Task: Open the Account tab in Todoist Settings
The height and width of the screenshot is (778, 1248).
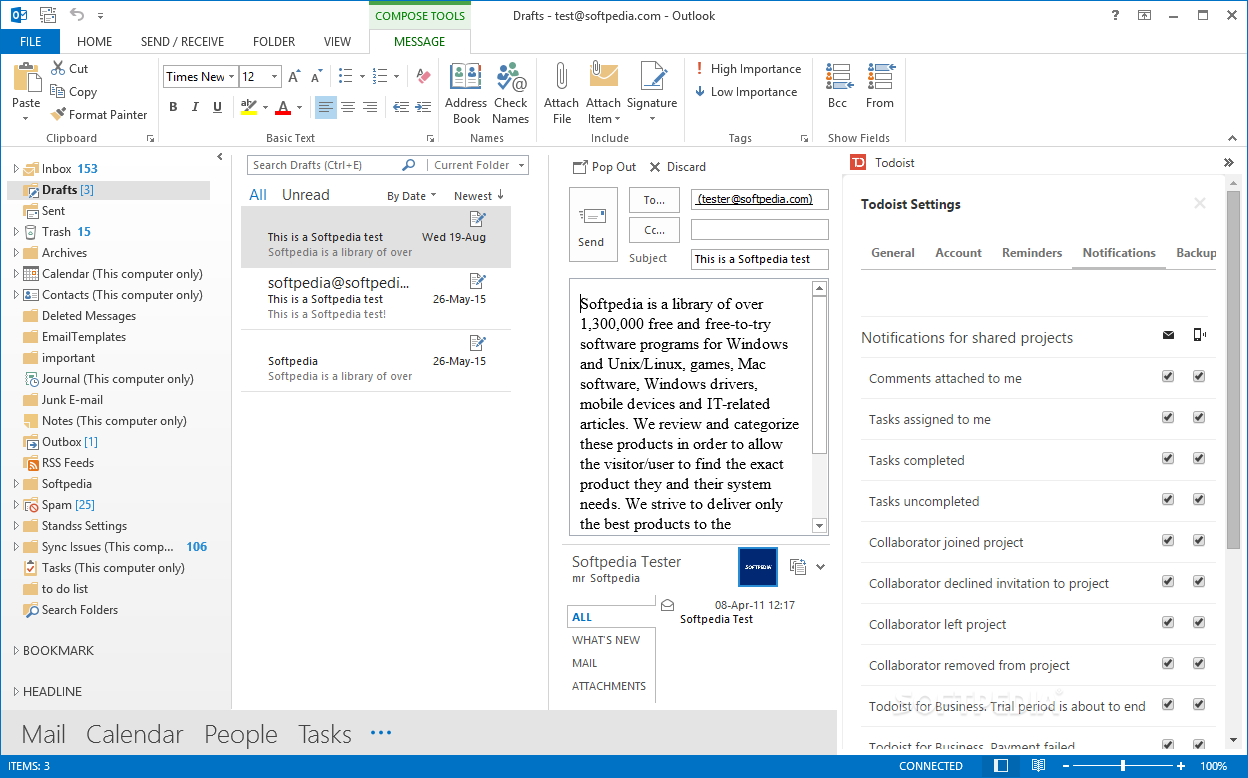Action: [x=958, y=253]
